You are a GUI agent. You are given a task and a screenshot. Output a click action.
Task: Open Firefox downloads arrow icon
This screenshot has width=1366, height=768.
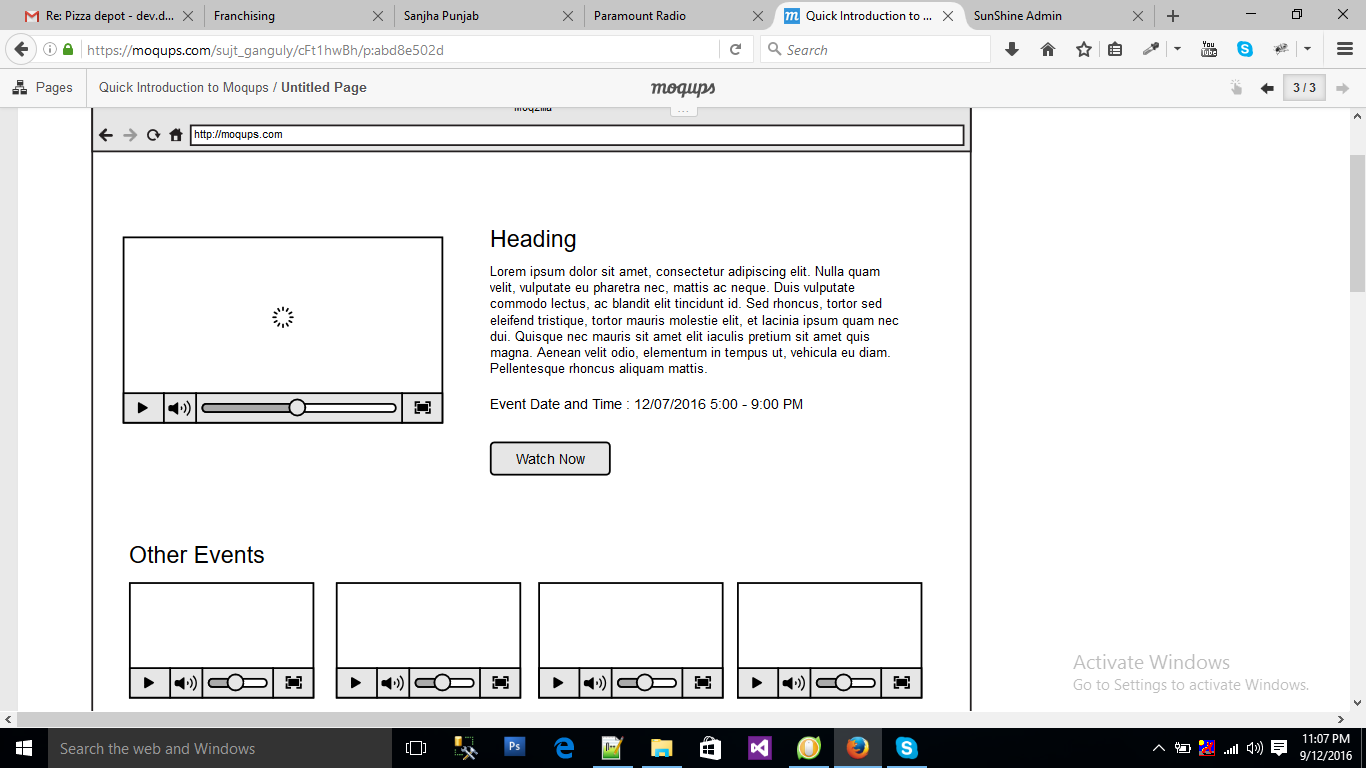click(1012, 50)
